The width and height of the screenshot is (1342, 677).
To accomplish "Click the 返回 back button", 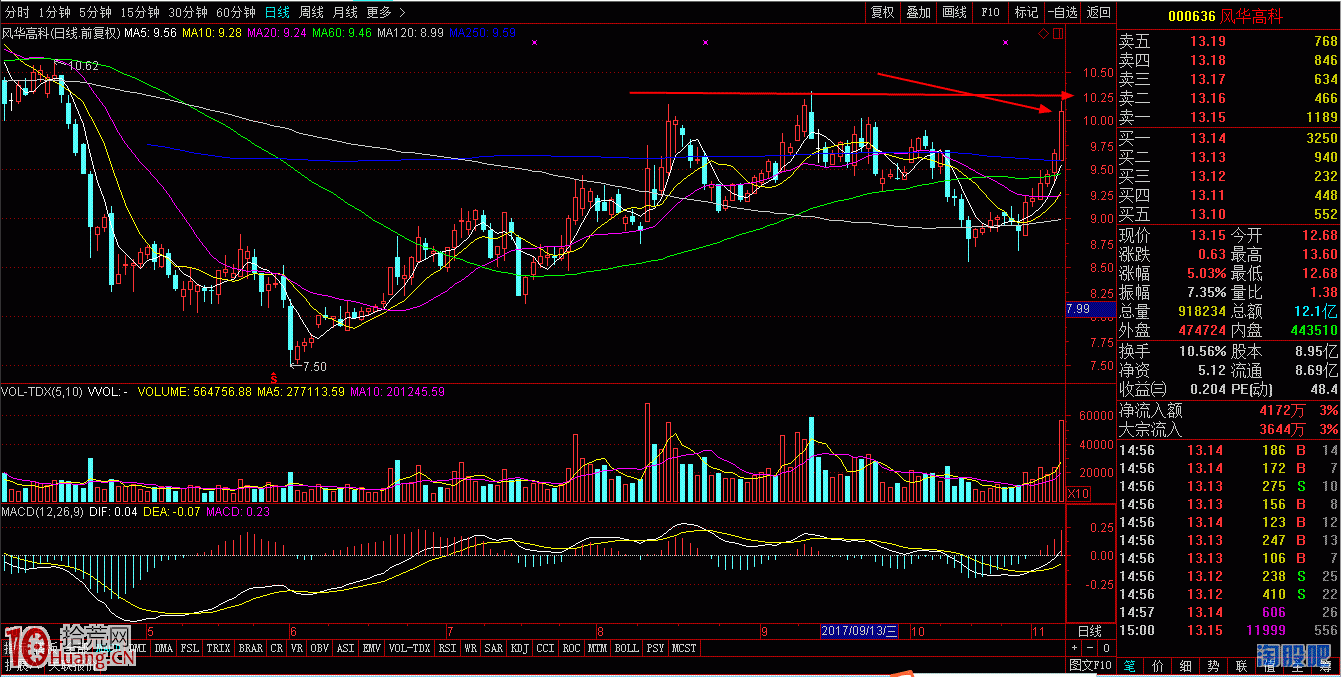I will (x=1098, y=12).
